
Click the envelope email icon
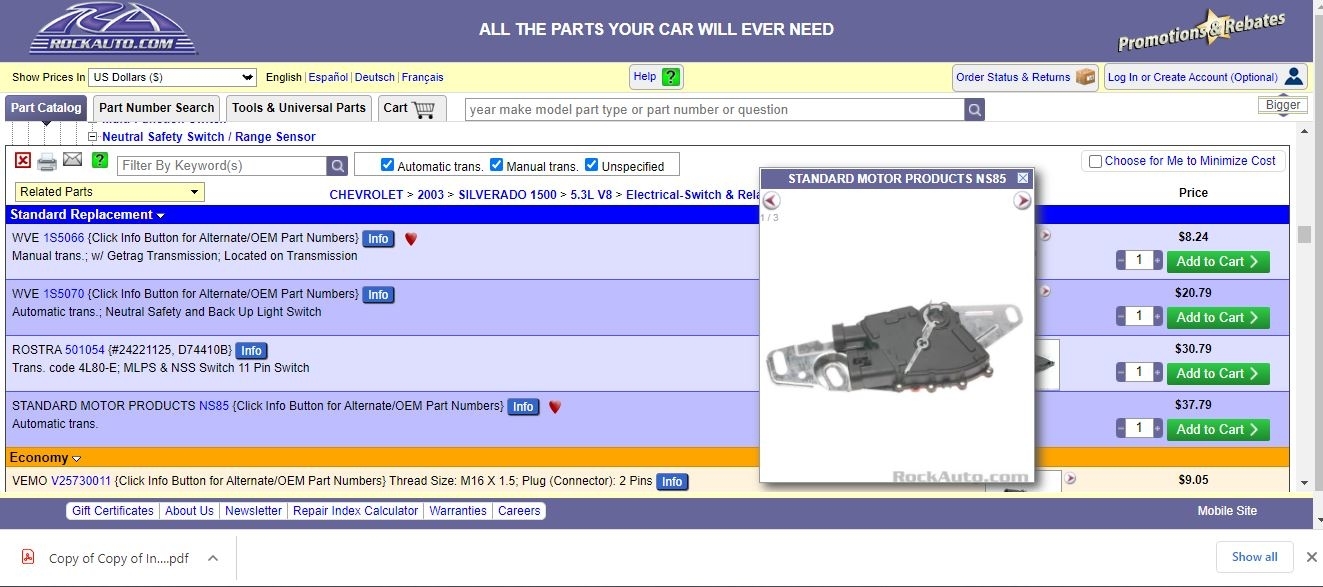click(x=72, y=160)
